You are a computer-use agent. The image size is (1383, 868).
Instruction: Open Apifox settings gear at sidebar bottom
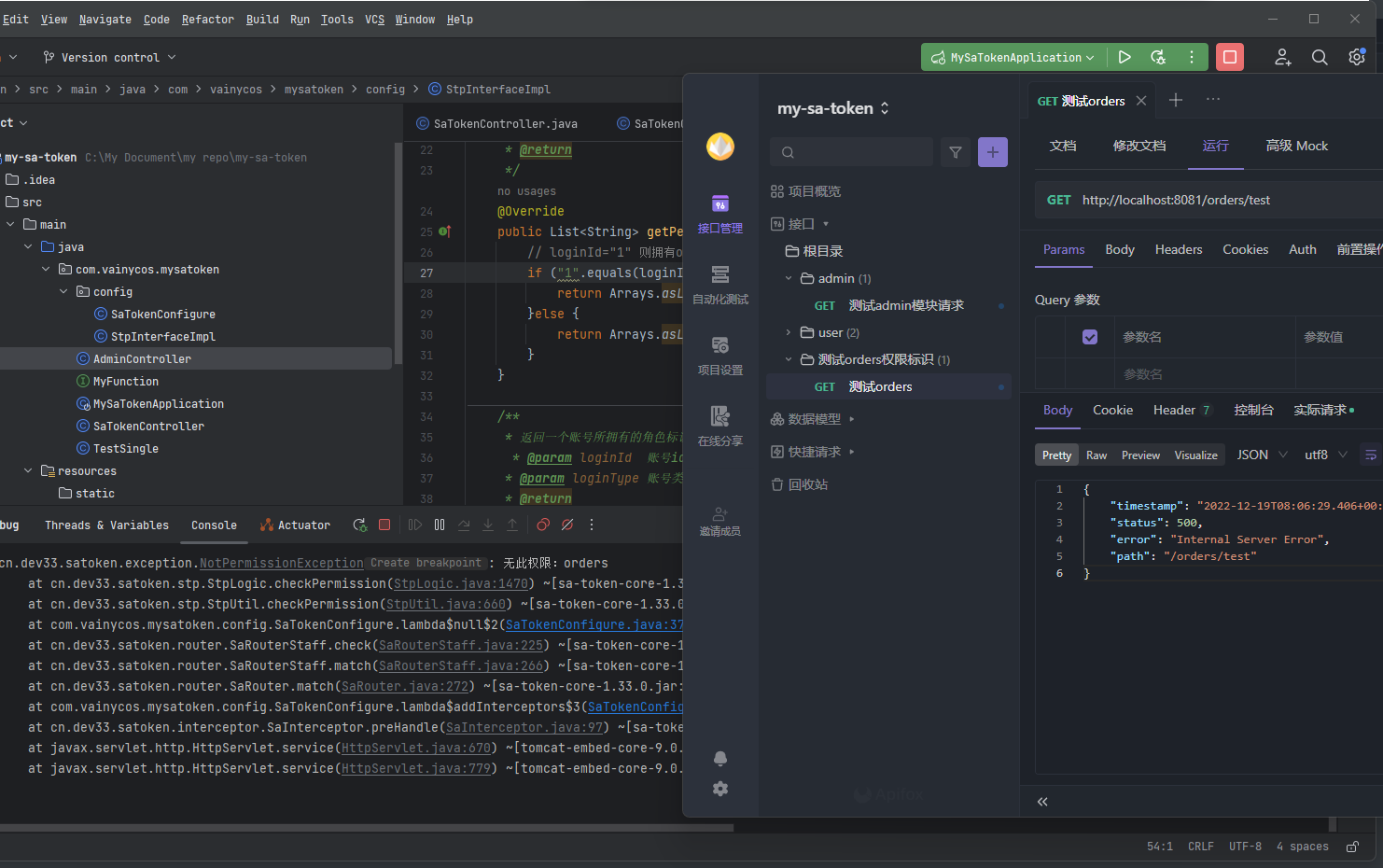720,789
